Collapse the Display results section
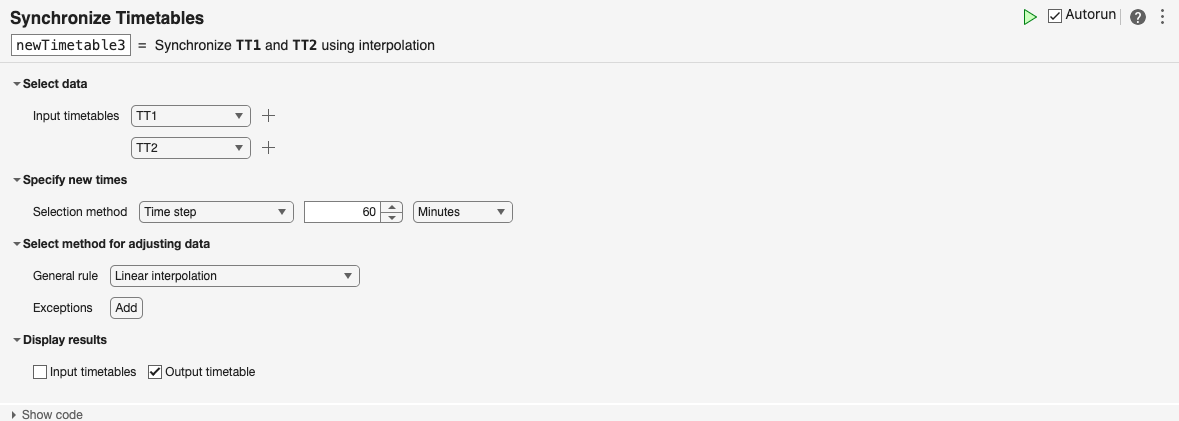Viewport: 1179px width, 421px height. (x=17, y=340)
